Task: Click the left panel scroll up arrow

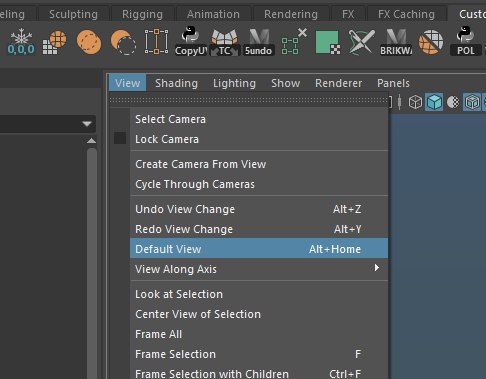Action: pos(92,141)
